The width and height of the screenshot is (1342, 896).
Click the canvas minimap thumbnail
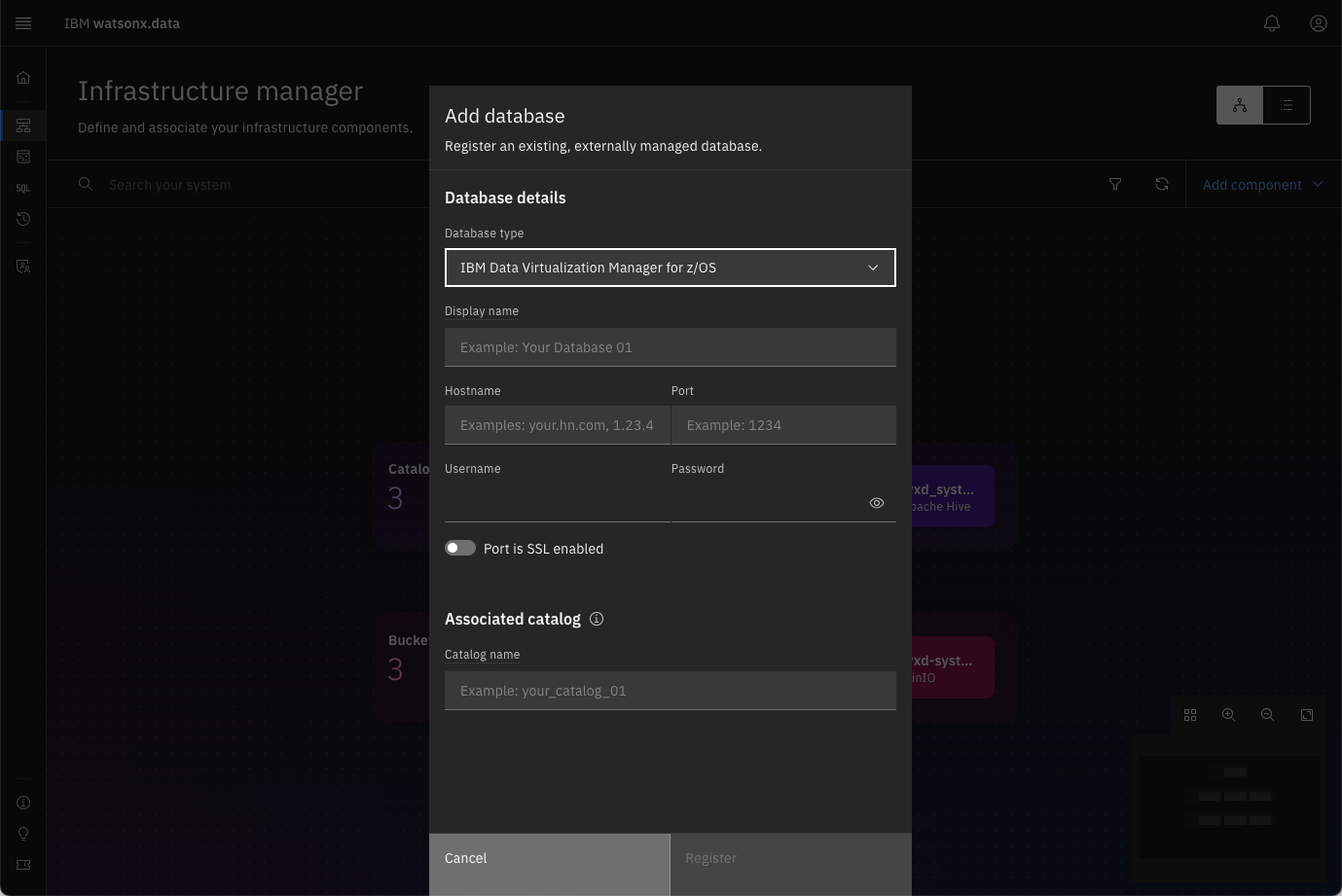point(1231,807)
